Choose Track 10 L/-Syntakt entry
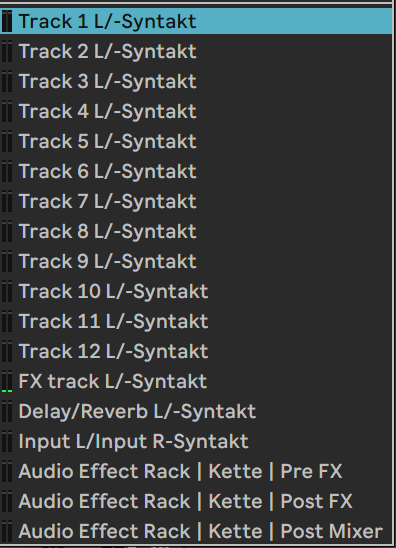The image size is (396, 548). (x=196, y=291)
